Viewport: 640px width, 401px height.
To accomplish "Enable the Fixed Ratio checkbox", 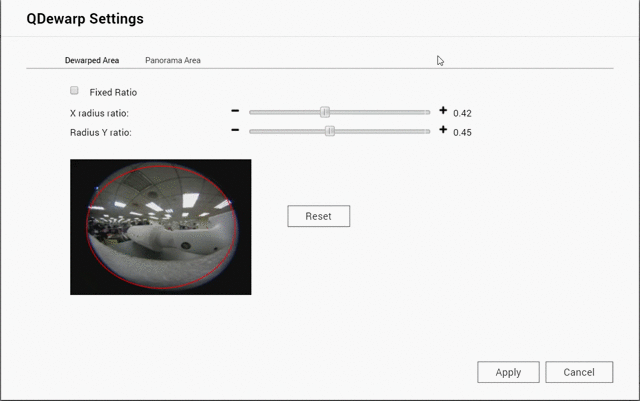I will pos(75,91).
